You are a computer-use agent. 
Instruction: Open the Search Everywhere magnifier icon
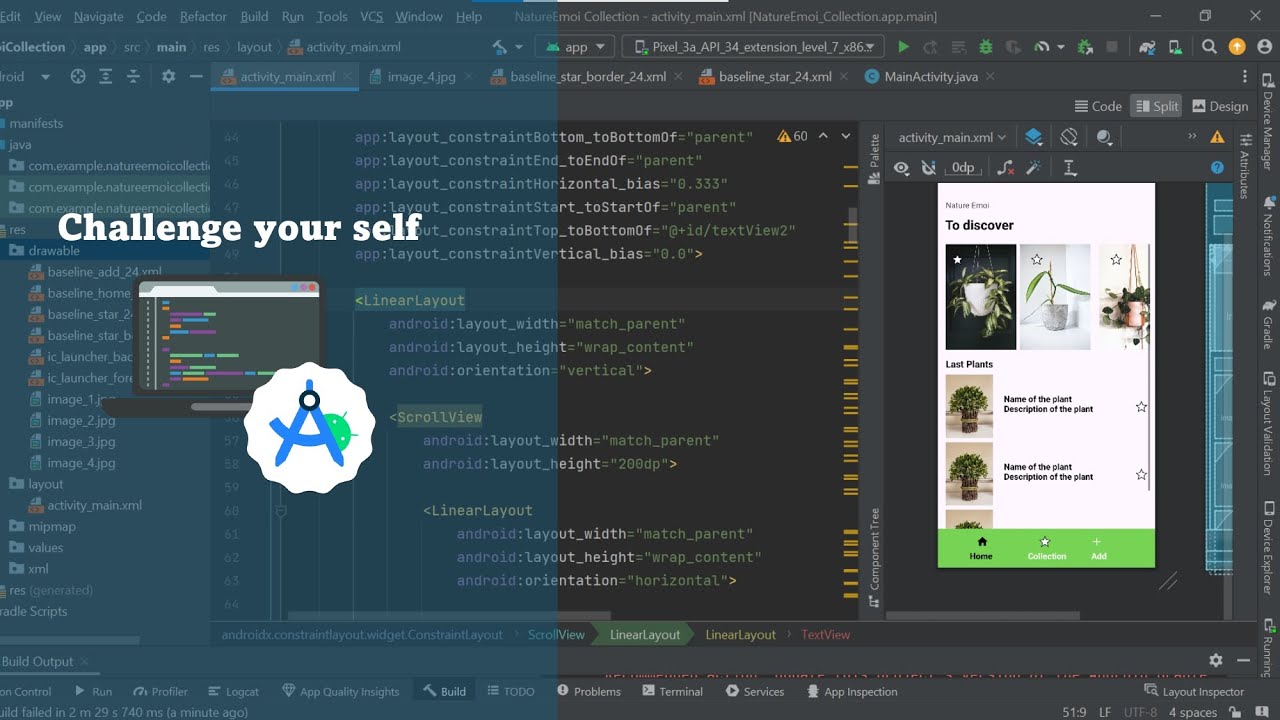point(1209,47)
